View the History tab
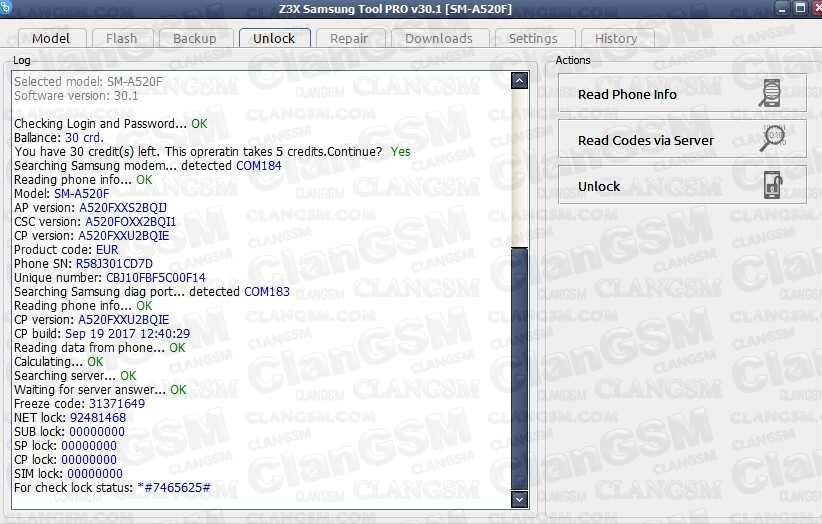Image resolution: width=822 pixels, height=524 pixels. click(616, 38)
